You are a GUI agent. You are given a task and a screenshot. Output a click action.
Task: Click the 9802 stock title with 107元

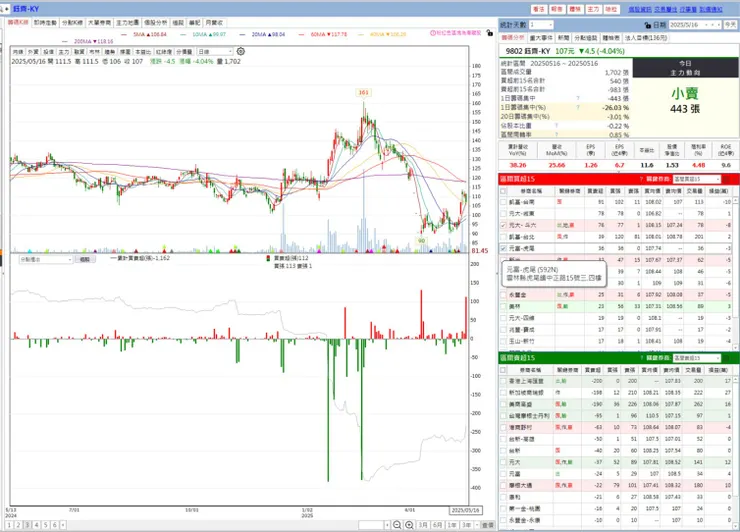(565, 51)
